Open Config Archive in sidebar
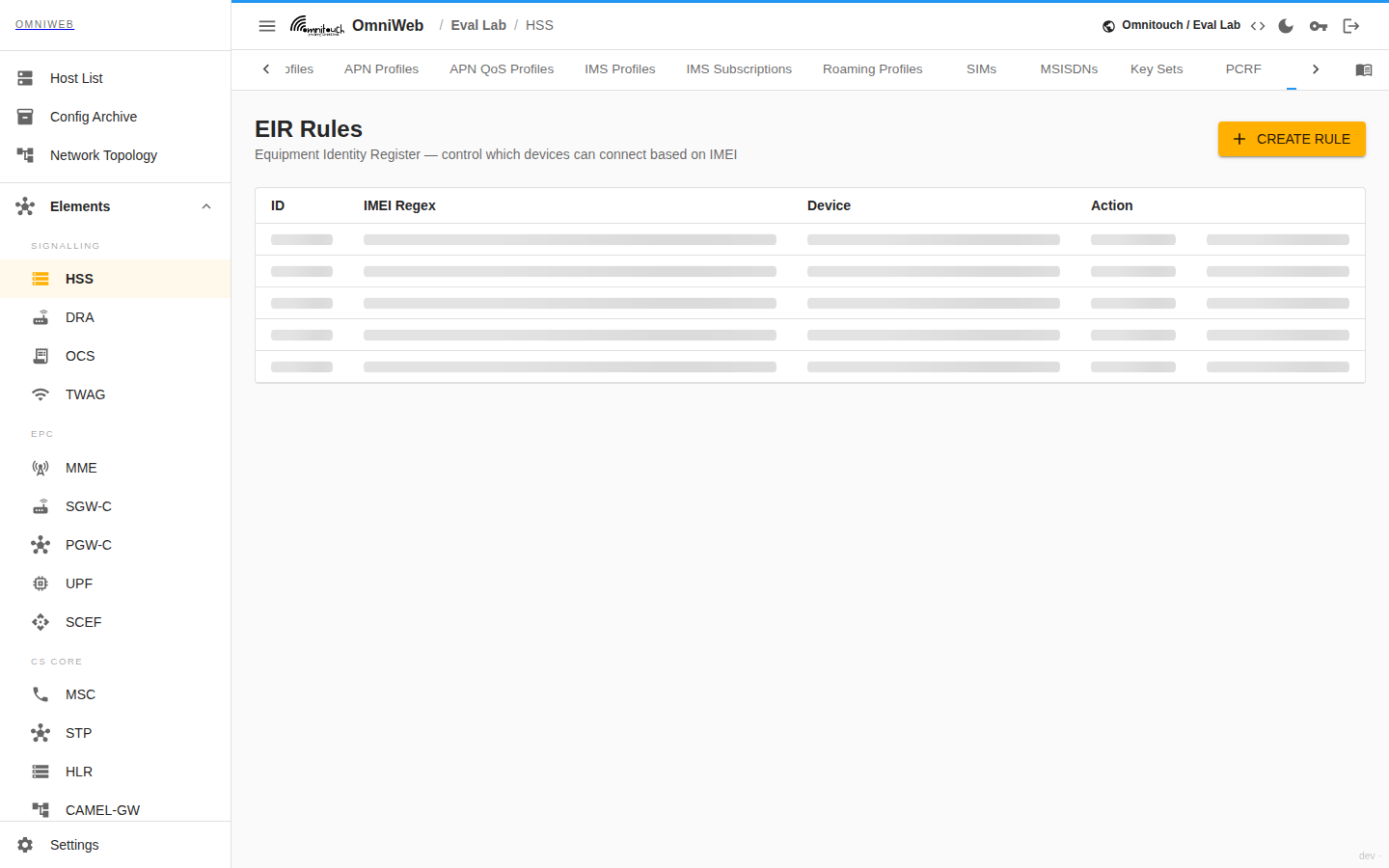1389x868 pixels. coord(116,117)
